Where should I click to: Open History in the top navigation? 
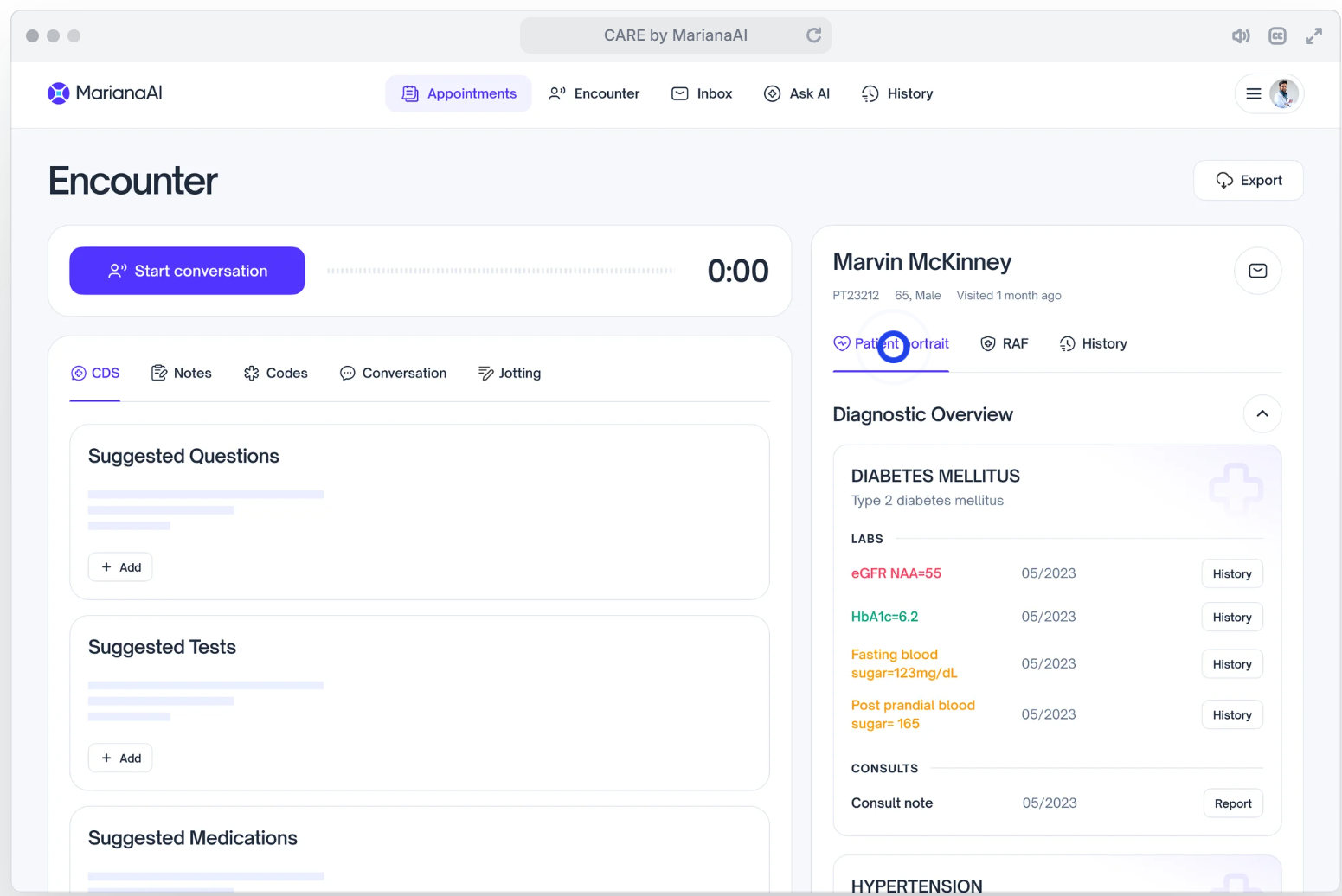897,93
